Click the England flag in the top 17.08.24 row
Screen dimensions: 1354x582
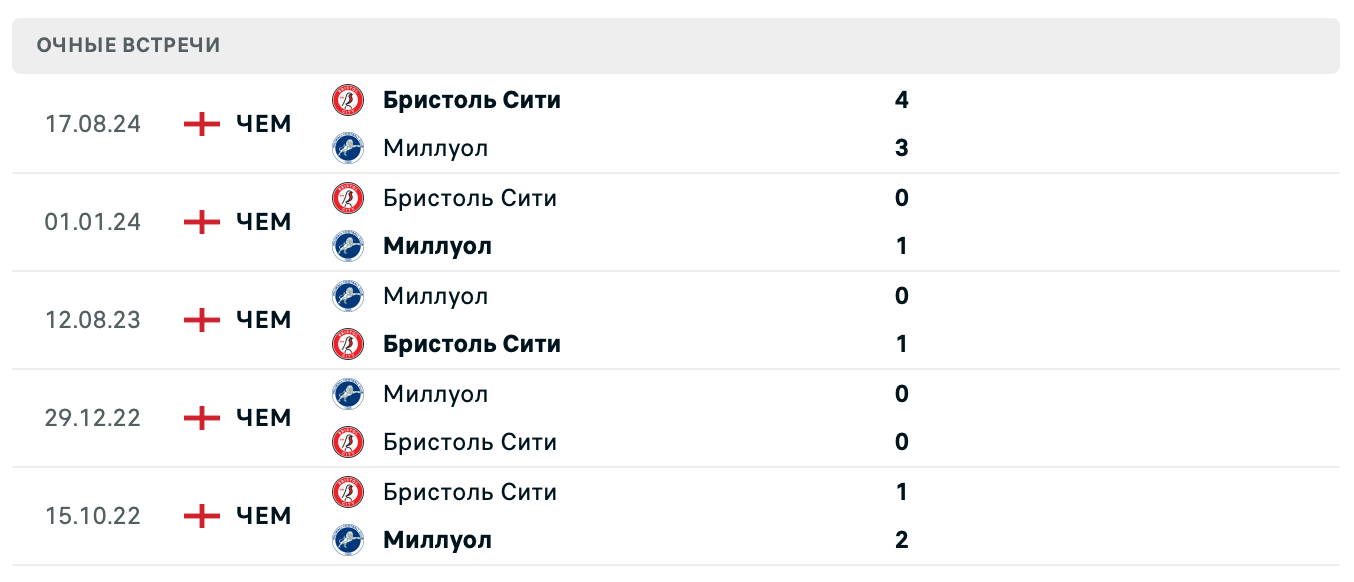(199, 124)
